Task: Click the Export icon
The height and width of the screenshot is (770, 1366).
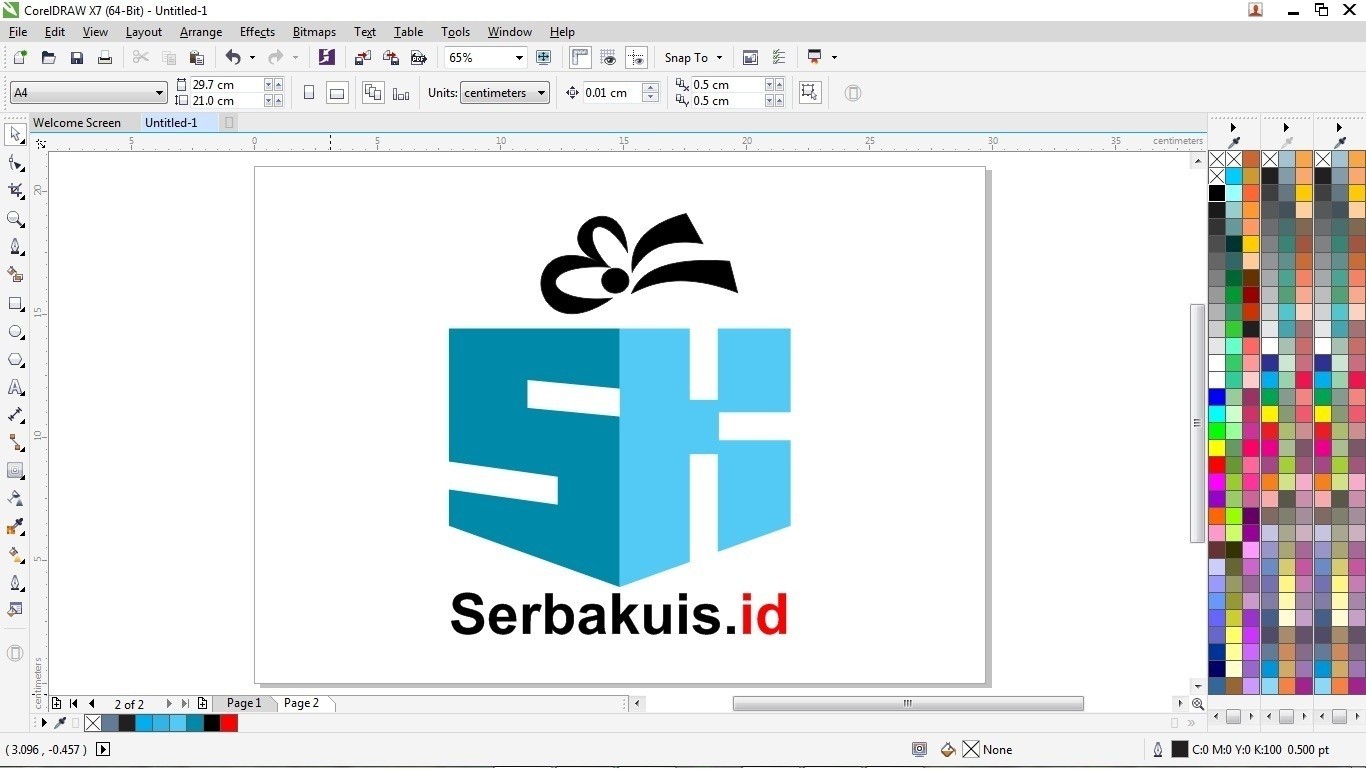Action: tap(391, 58)
